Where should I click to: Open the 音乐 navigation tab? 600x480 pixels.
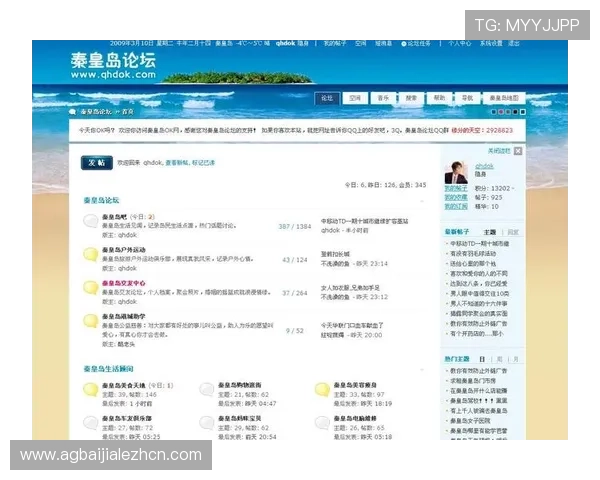[x=383, y=98]
